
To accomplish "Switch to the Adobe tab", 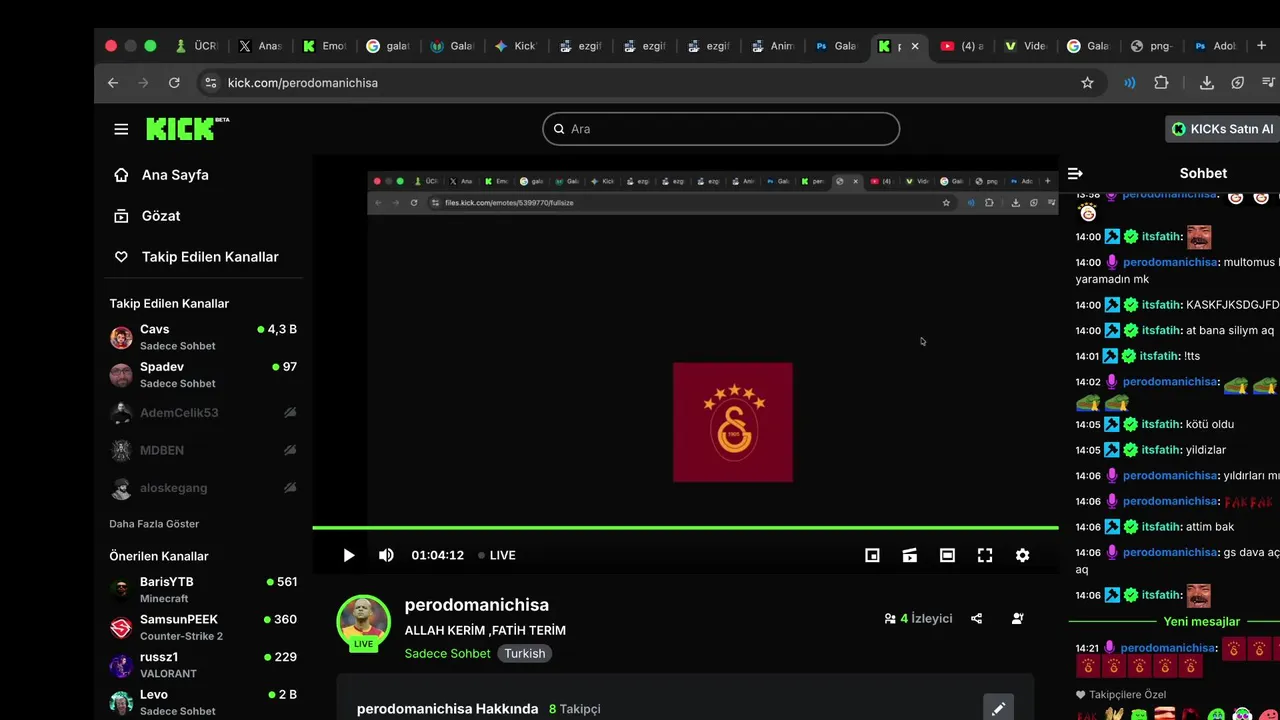I will click(x=1214, y=46).
